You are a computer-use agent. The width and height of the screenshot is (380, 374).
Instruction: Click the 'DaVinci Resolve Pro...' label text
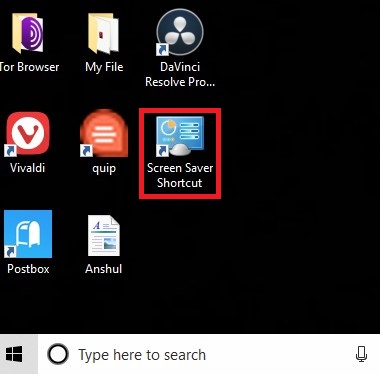pos(180,74)
